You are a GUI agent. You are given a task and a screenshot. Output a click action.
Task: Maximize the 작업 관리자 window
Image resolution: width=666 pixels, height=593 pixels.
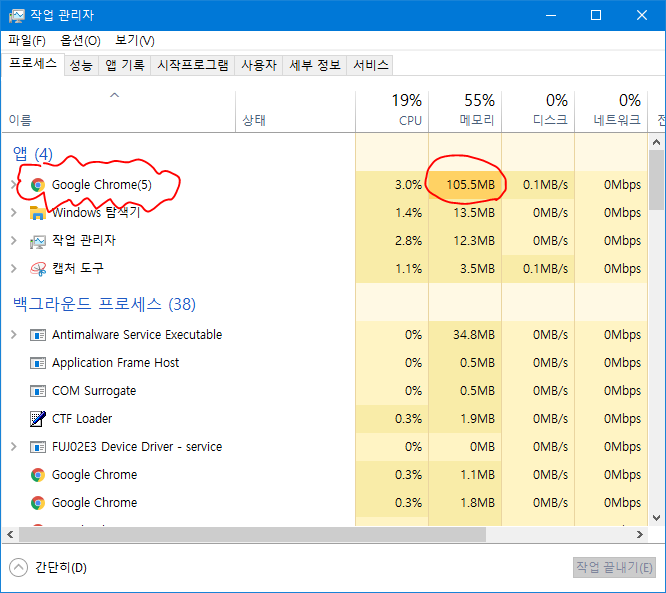pyautogui.click(x=596, y=15)
